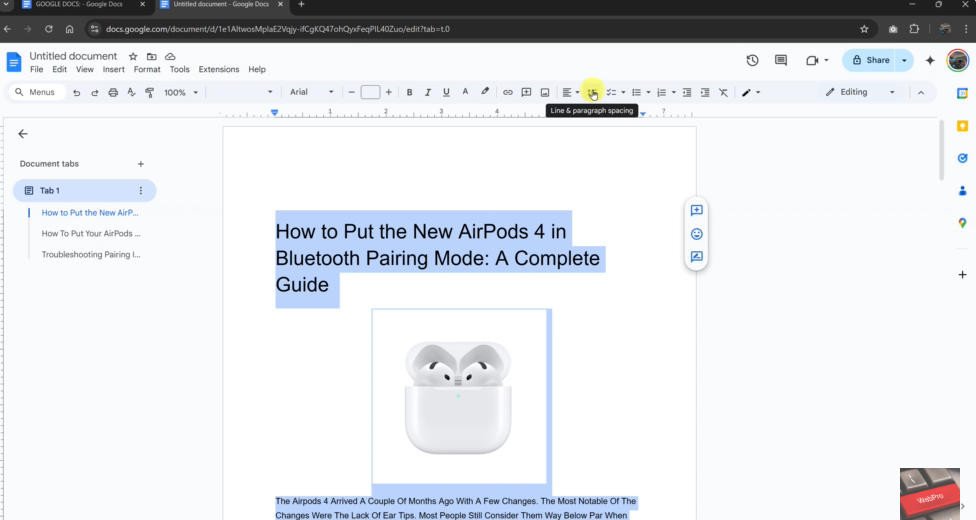This screenshot has width=976, height=520.
Task: Open numbered list options dropdown arrow
Action: point(673,92)
